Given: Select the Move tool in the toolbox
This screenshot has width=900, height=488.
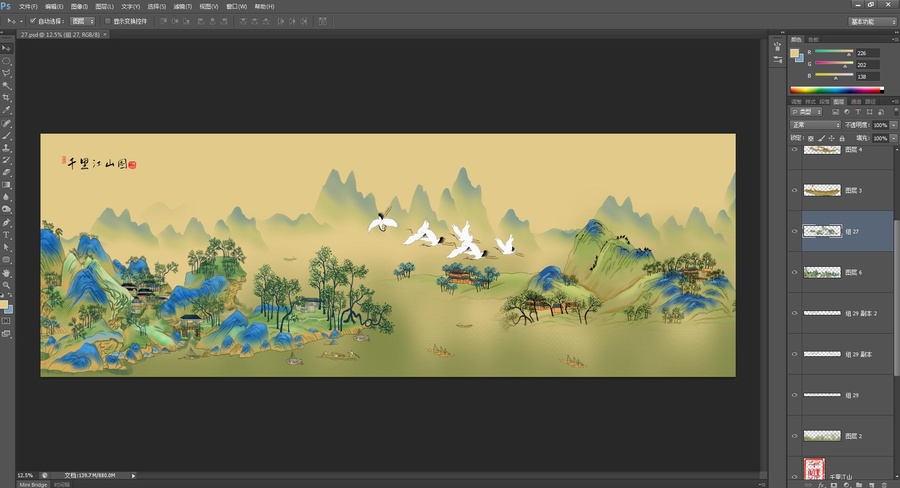Looking at the screenshot, I should click(6, 48).
